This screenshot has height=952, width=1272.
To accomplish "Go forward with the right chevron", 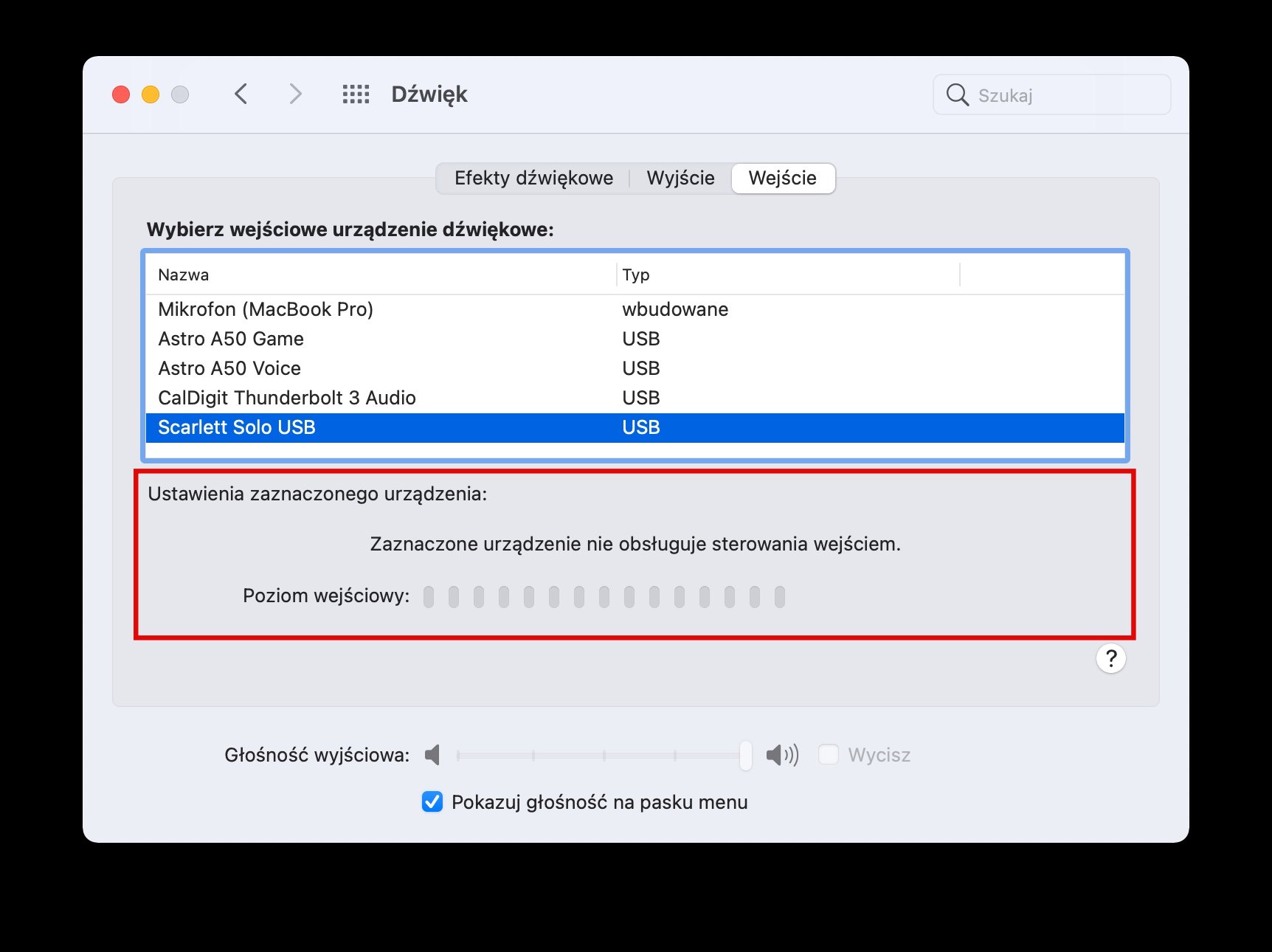I will point(295,94).
